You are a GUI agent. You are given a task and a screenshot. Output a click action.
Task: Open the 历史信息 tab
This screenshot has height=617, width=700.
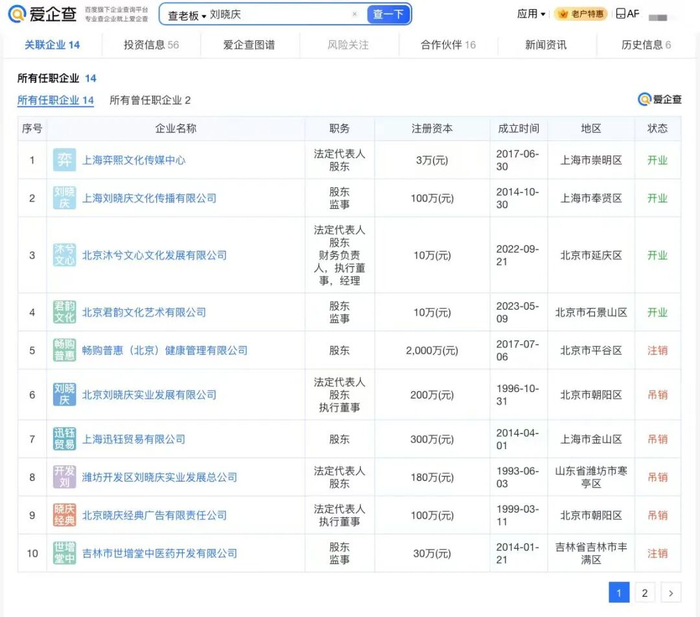[x=646, y=45]
